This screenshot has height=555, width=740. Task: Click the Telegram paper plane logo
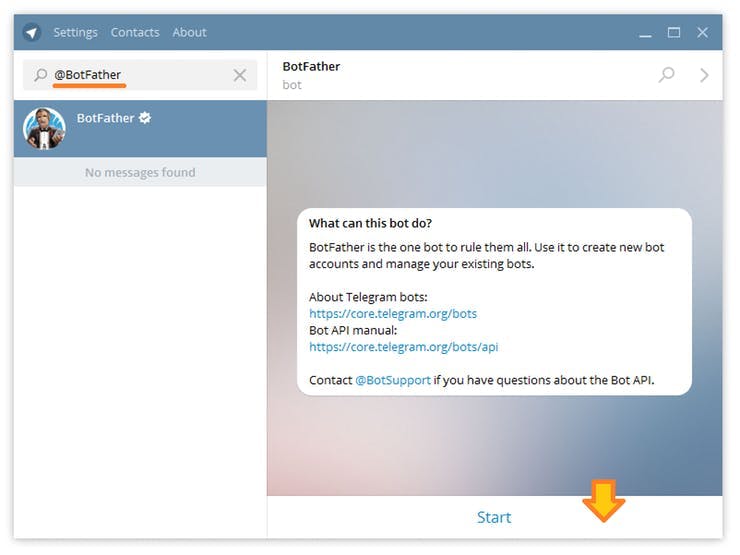pos(32,33)
